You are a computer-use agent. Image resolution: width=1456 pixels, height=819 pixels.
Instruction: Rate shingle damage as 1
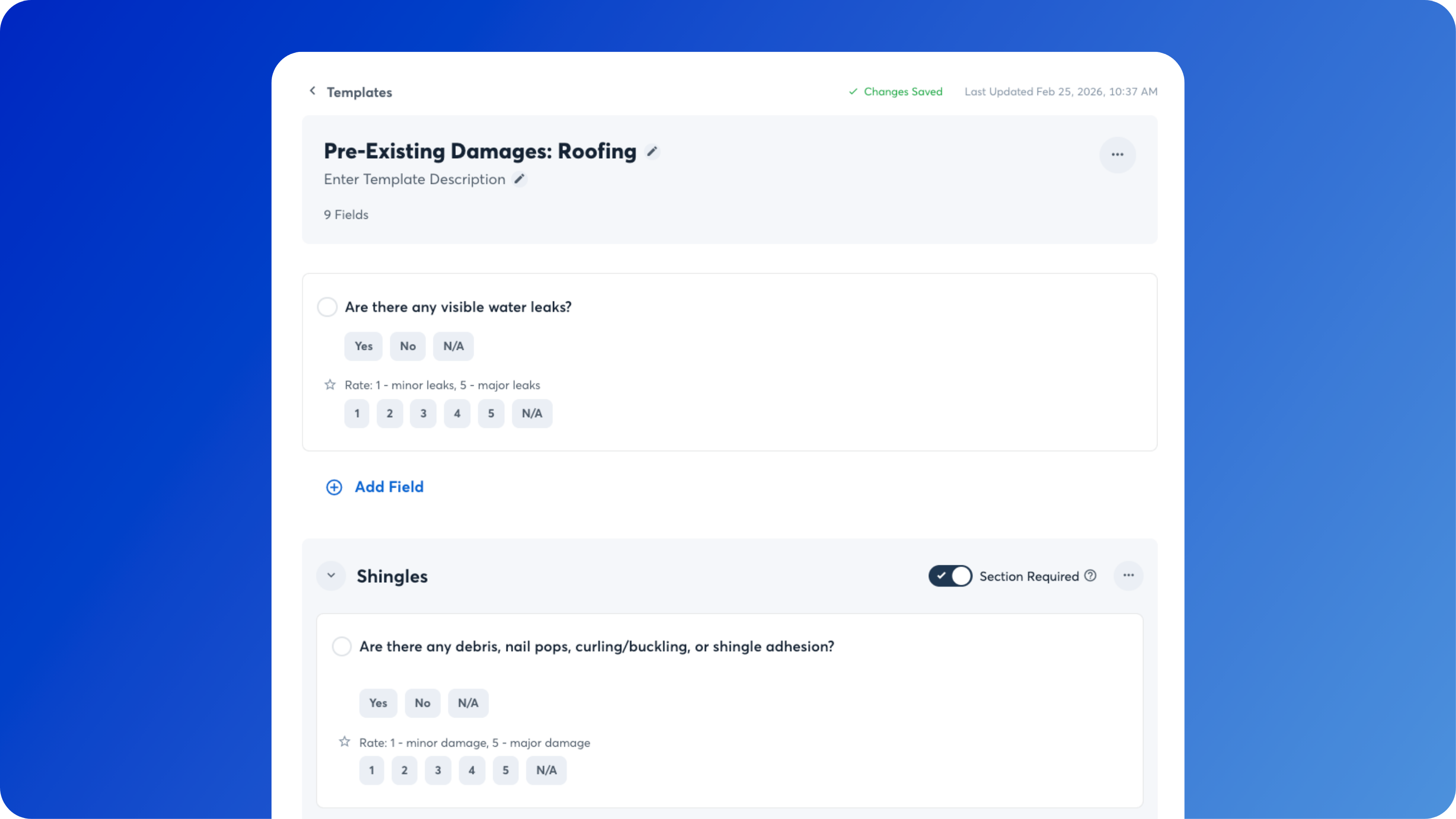tap(371, 770)
